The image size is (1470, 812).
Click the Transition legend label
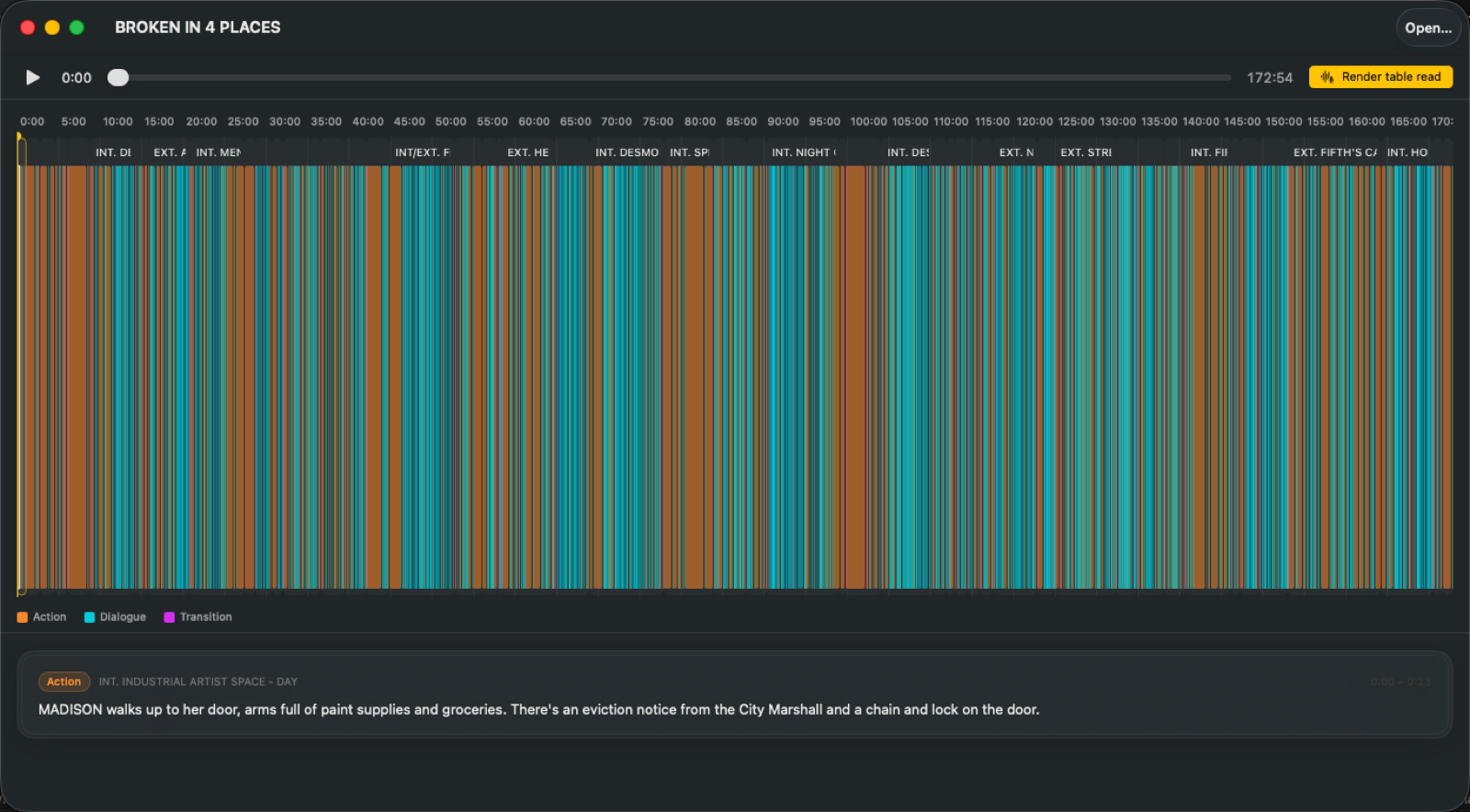pyautogui.click(x=206, y=617)
